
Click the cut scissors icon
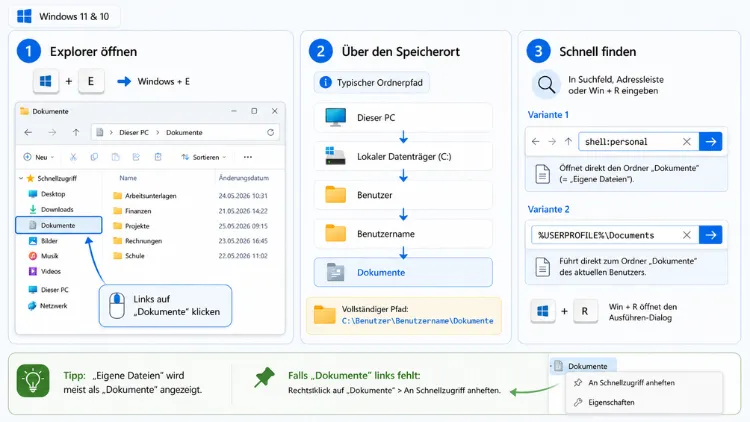click(x=73, y=157)
